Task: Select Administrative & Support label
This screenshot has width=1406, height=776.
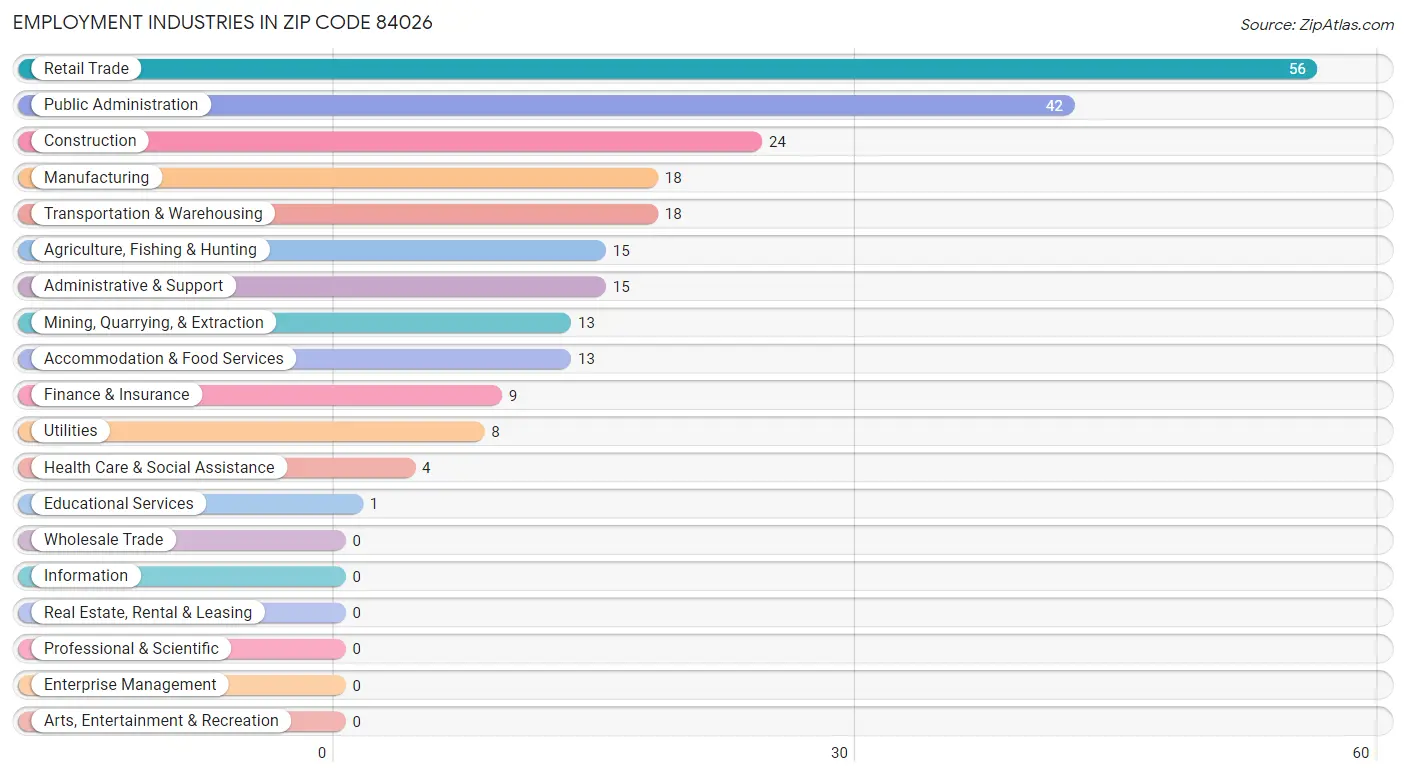Action: coord(134,285)
